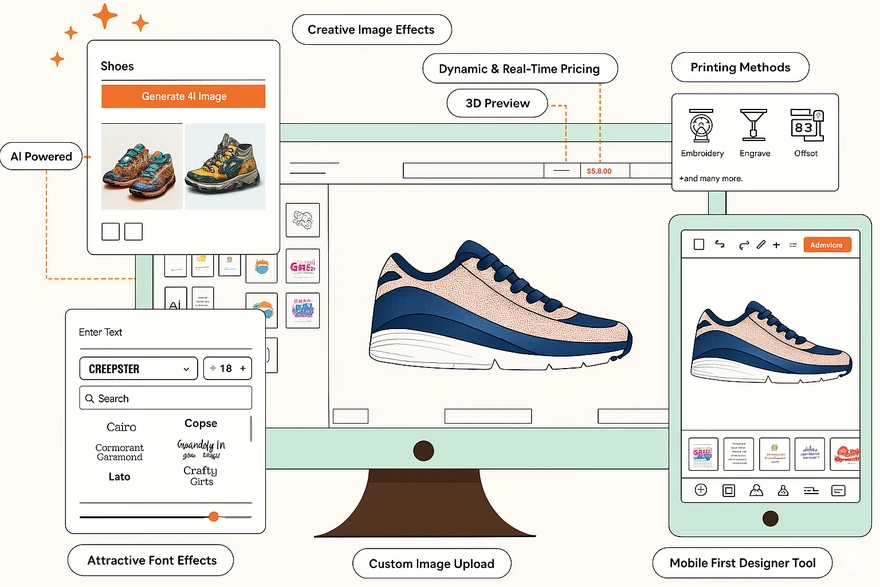
Task: Click the Generate AI Image button
Action: pos(183,96)
